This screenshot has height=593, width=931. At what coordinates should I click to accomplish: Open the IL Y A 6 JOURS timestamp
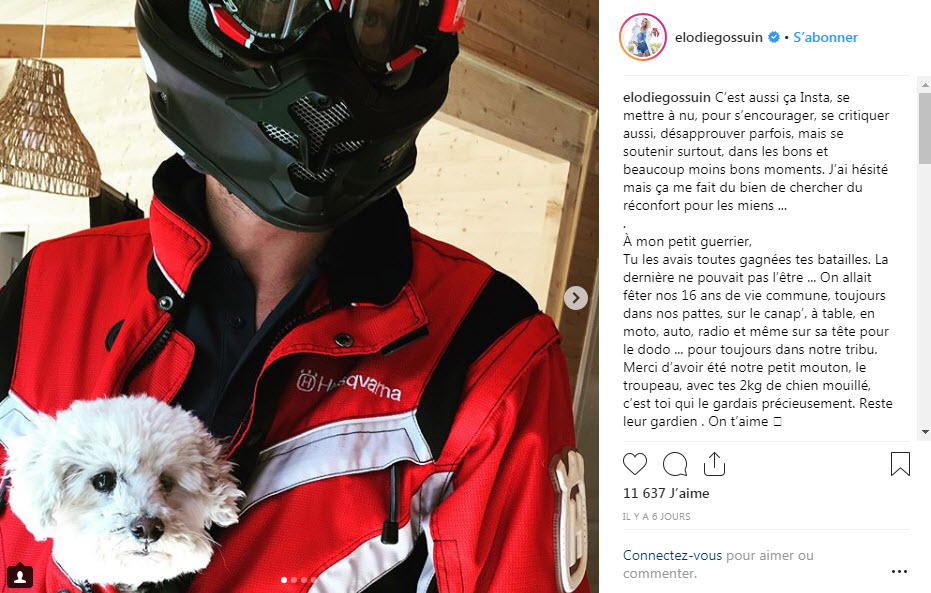pos(656,516)
